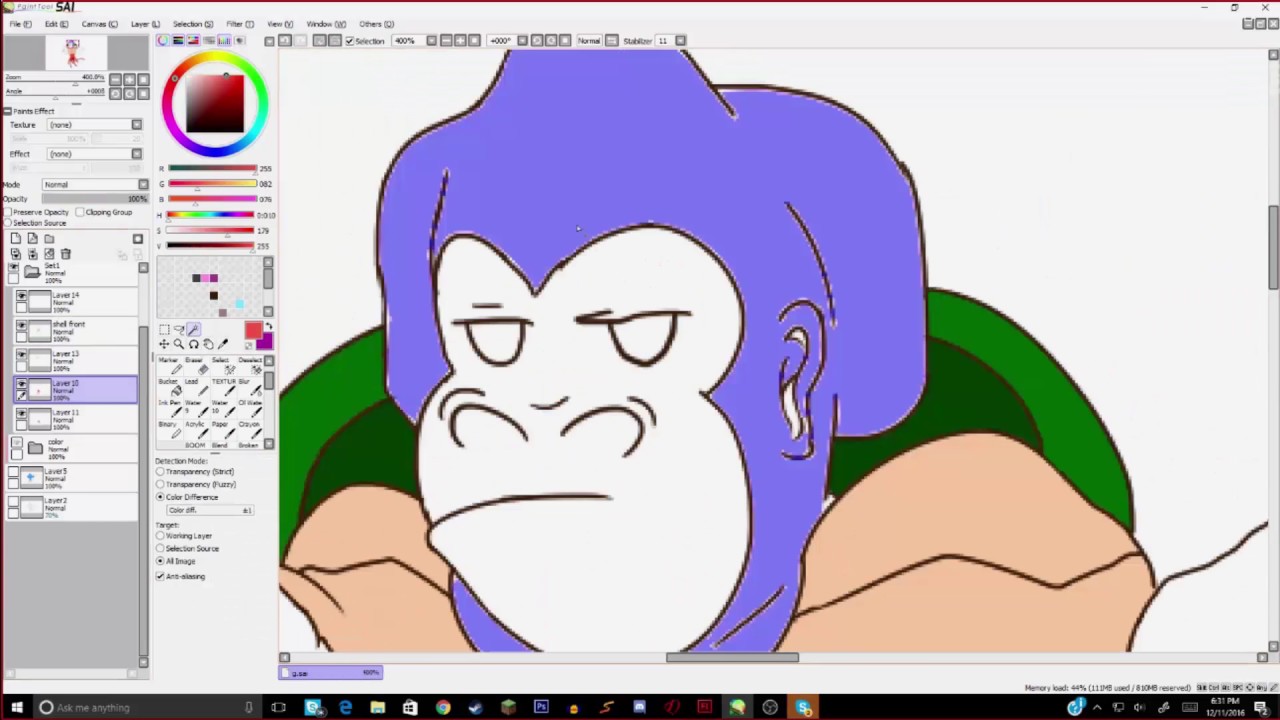Open the Filter menu
The width and height of the screenshot is (1280, 720).
pos(239,24)
